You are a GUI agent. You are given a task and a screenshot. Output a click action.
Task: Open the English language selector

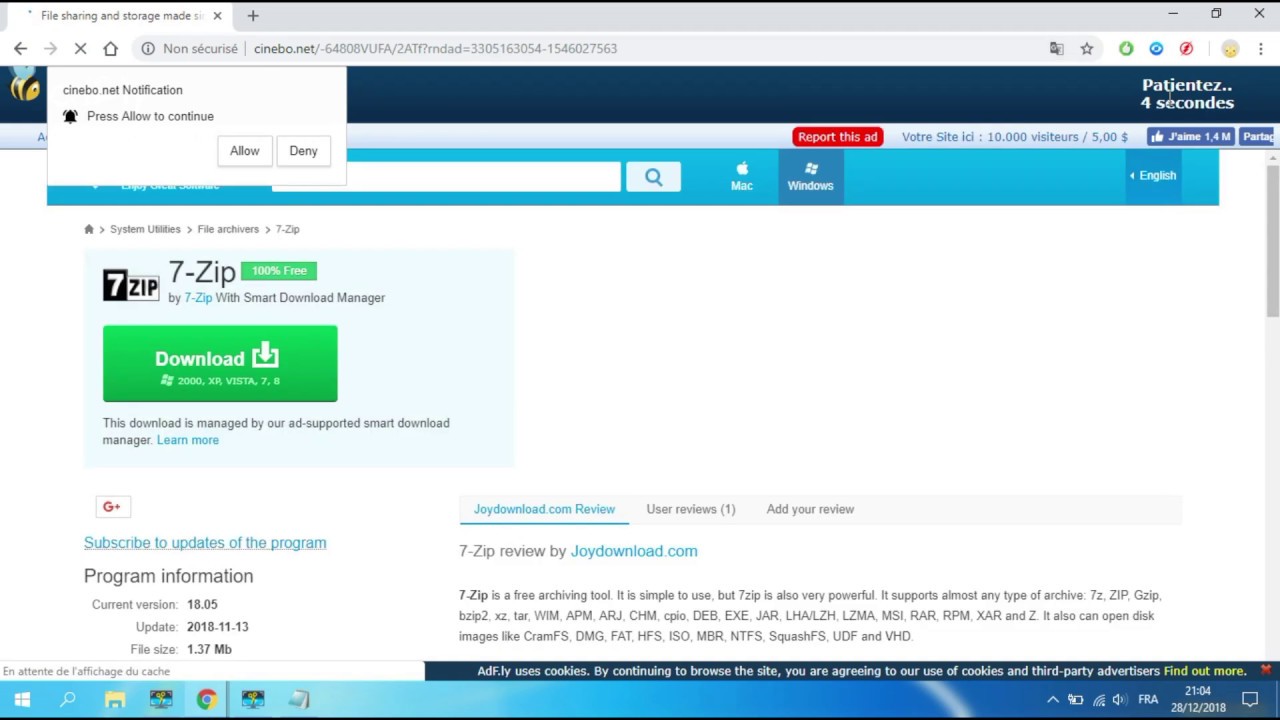coord(1153,175)
